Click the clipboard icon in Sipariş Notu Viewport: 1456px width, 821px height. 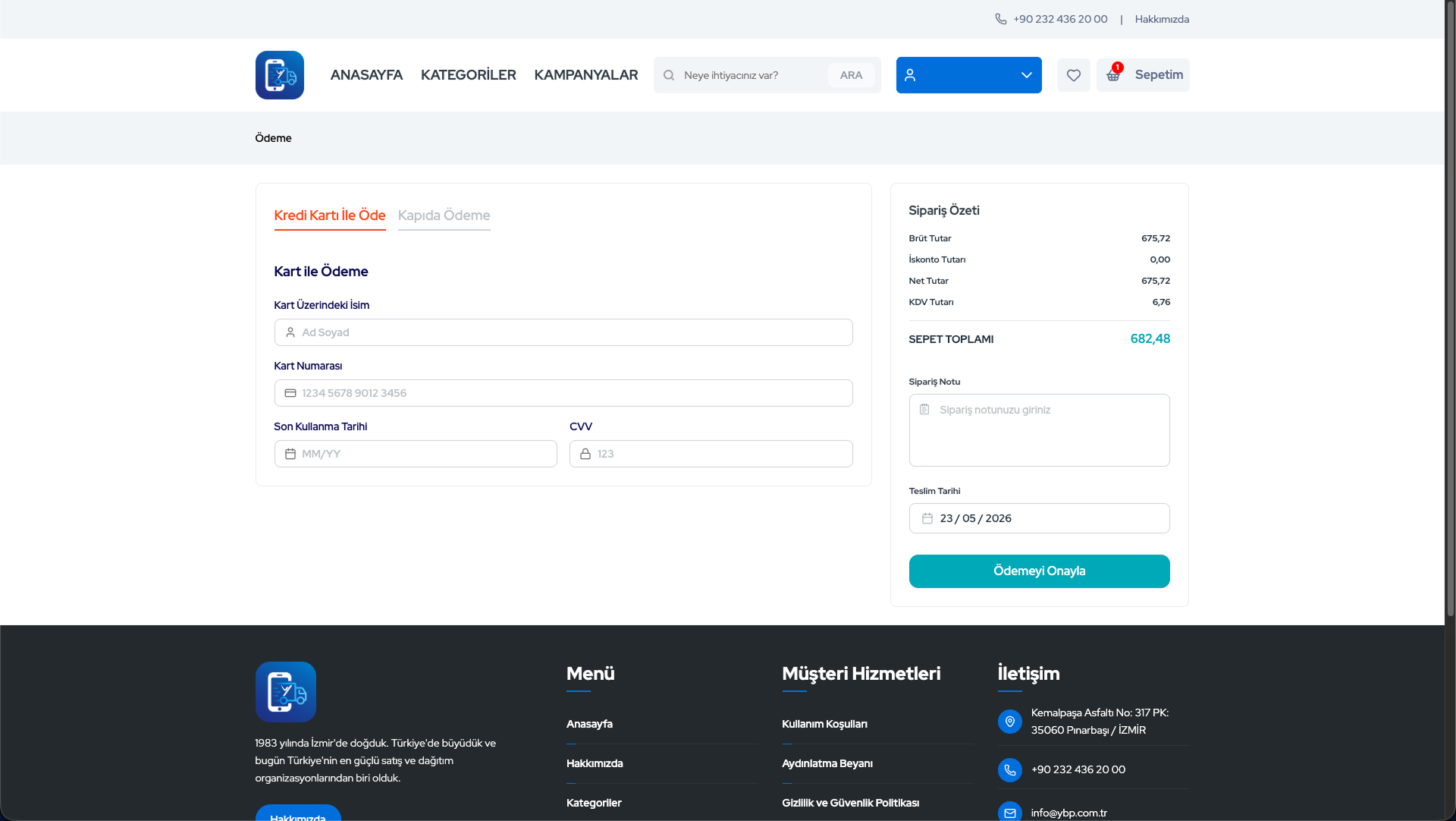(924, 410)
